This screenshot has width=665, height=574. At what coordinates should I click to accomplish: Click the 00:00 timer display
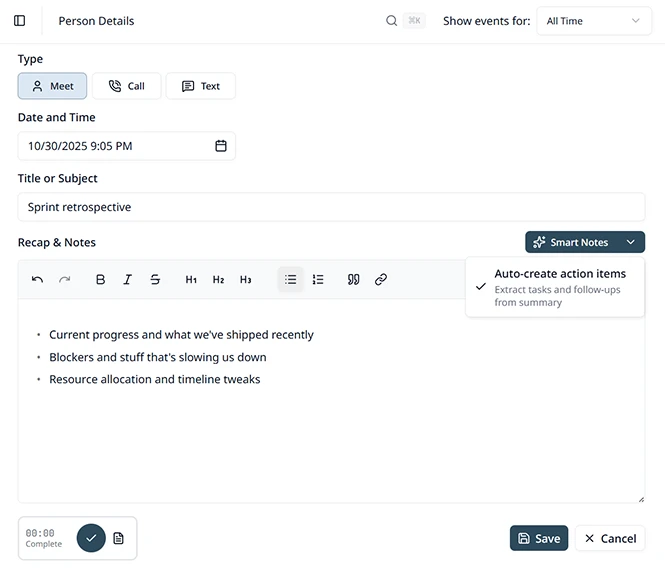(40, 533)
